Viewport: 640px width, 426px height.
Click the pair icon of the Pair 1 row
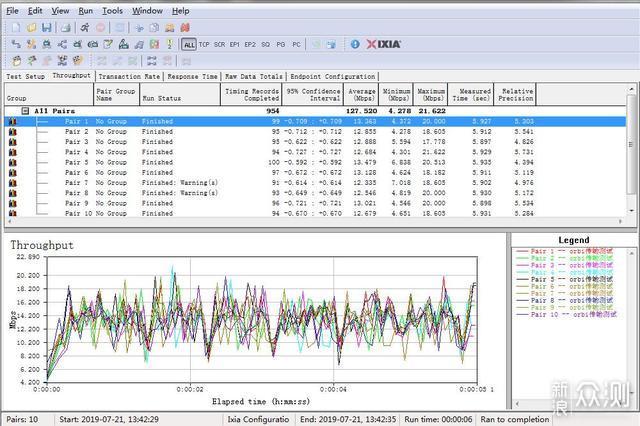[x=13, y=121]
